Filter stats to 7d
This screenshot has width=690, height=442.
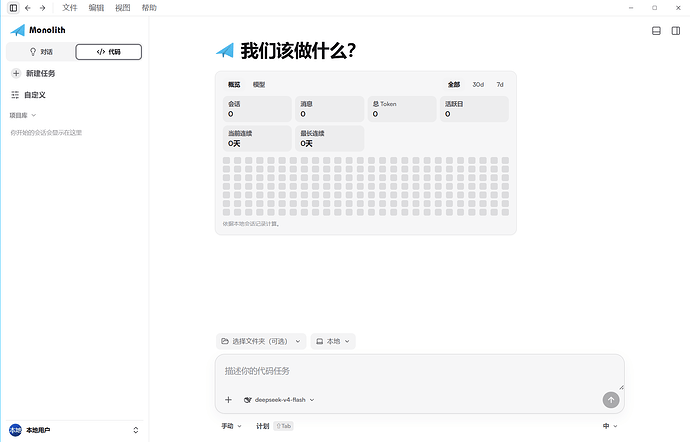tap(500, 85)
